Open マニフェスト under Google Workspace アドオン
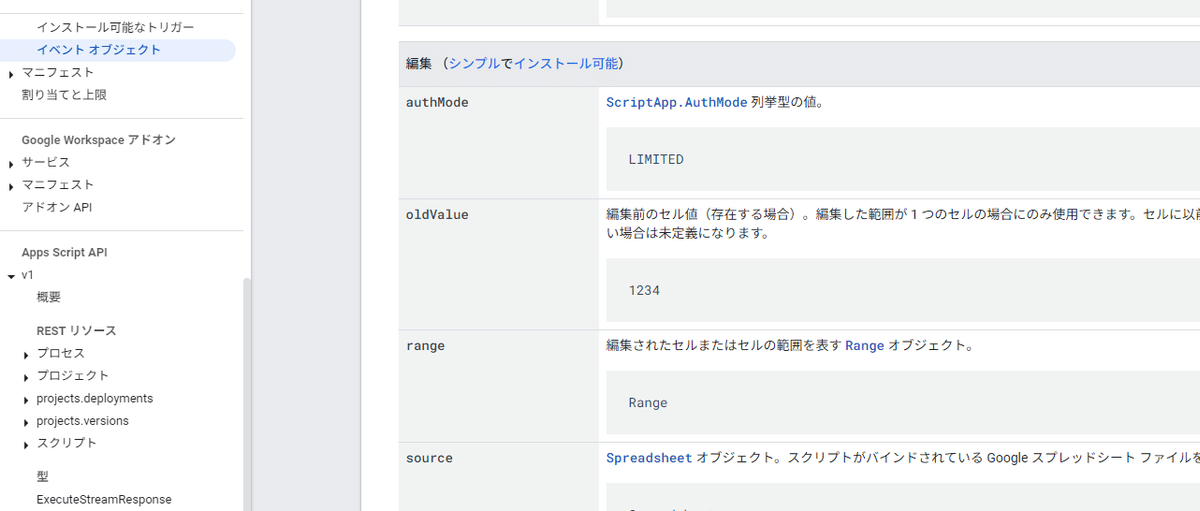Screen dimensions: 1200x511 (58, 185)
